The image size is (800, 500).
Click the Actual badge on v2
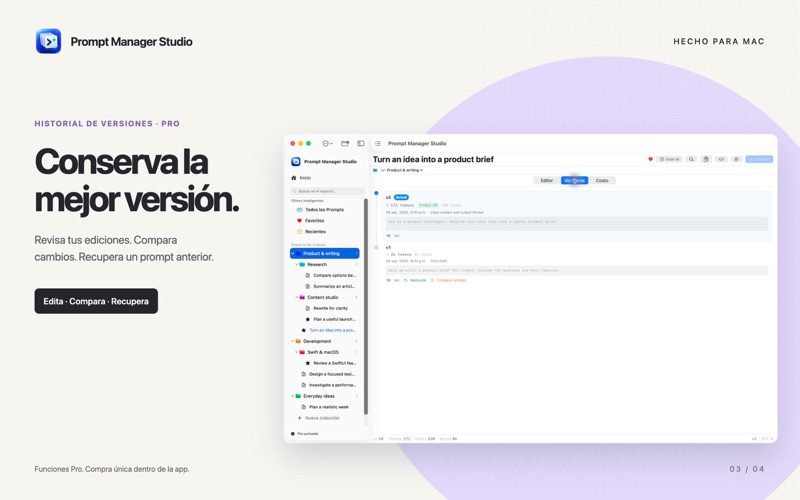click(402, 197)
